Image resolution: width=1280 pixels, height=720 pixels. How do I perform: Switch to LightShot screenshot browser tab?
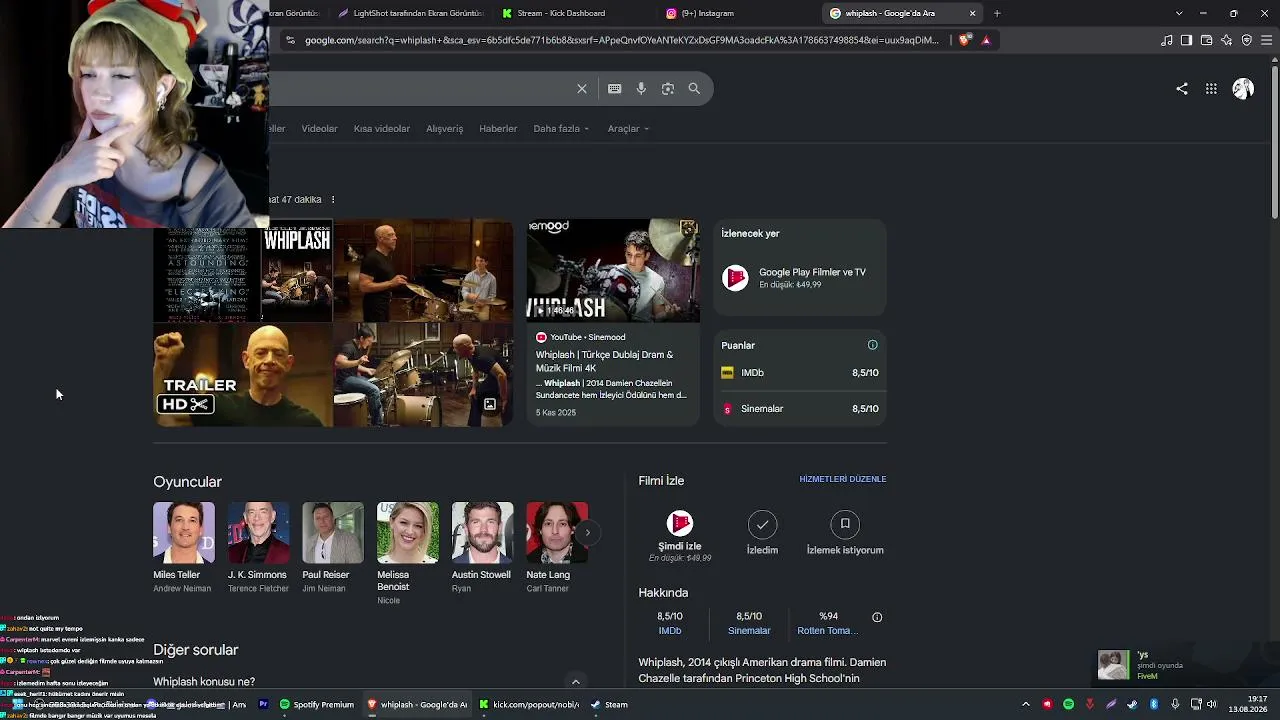[x=408, y=13]
